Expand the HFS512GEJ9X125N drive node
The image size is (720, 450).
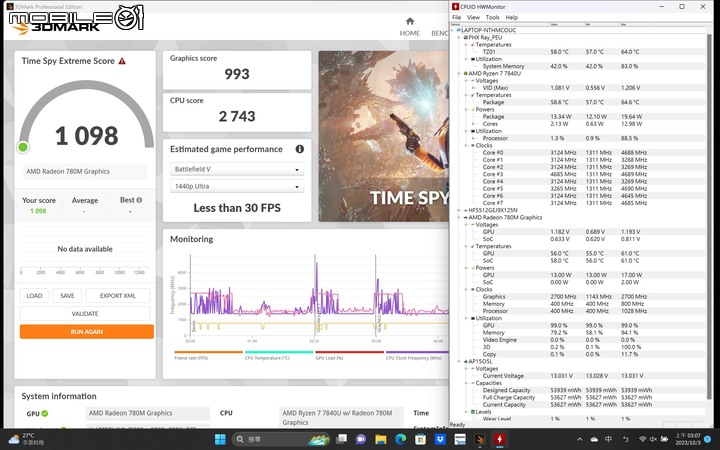[x=459, y=210]
